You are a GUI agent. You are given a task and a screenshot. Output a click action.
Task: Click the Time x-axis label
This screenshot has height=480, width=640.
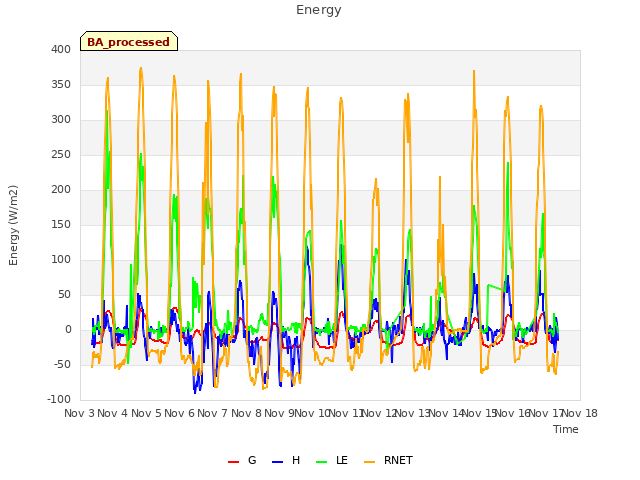[x=566, y=429]
